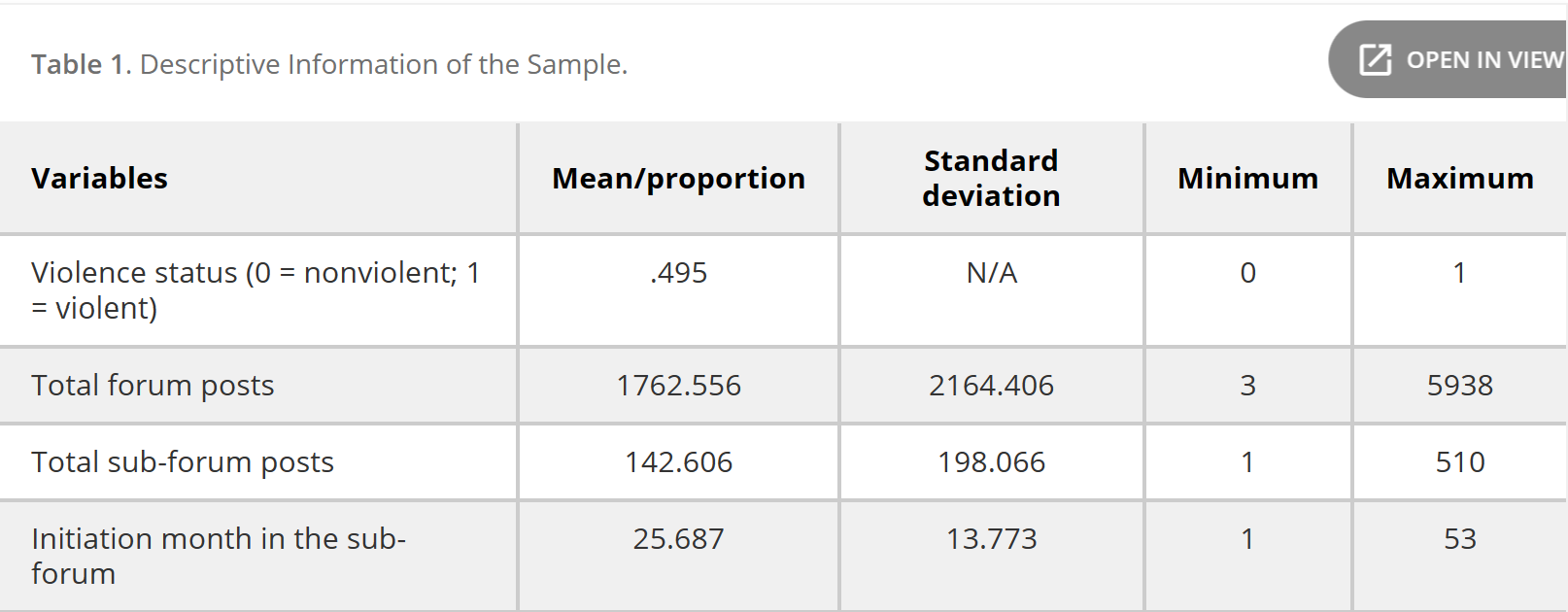Click the 142.606 mean value
Image resolution: width=1568 pixels, height=612 pixels.
pos(678,462)
